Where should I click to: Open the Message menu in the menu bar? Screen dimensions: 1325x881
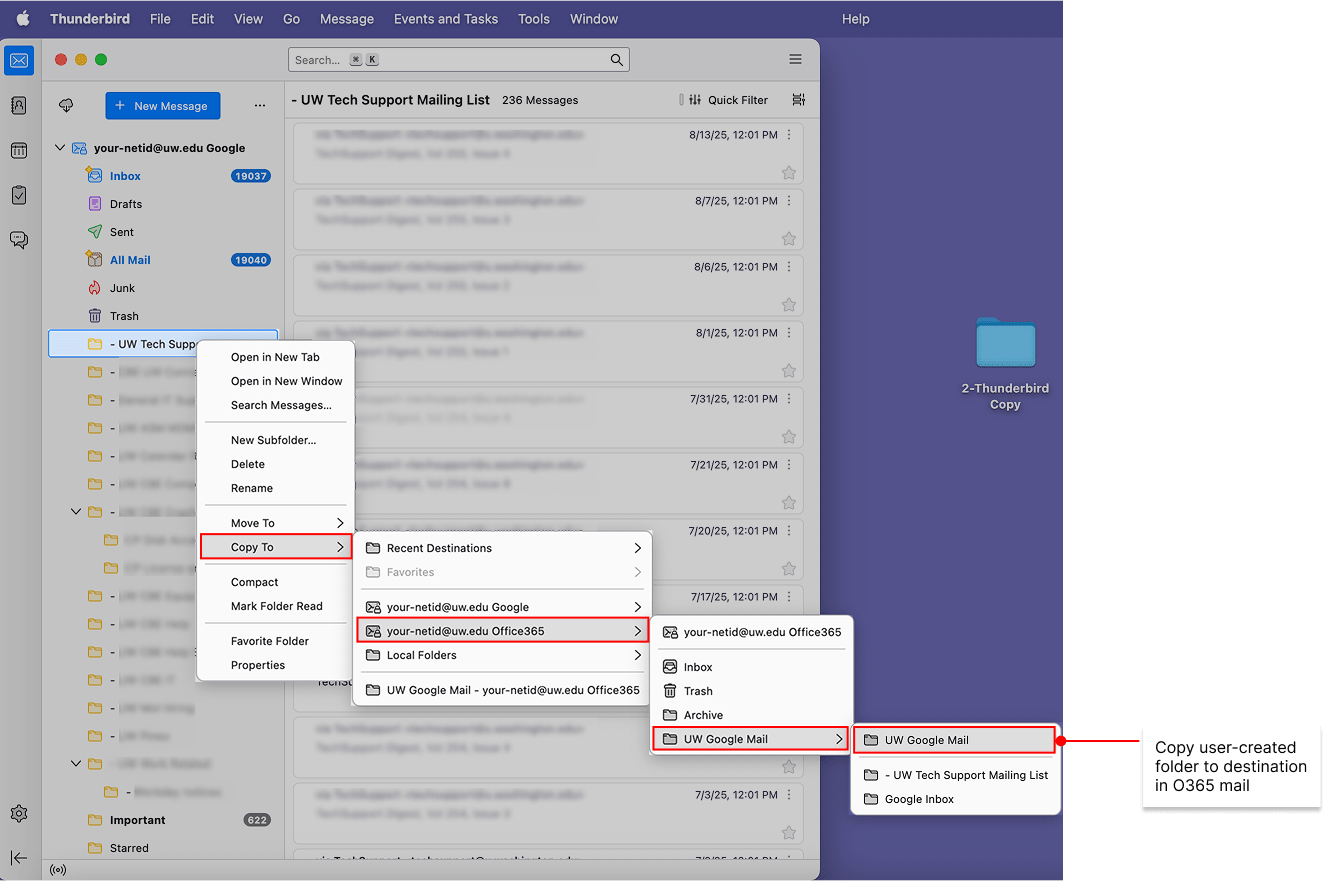click(x=346, y=18)
